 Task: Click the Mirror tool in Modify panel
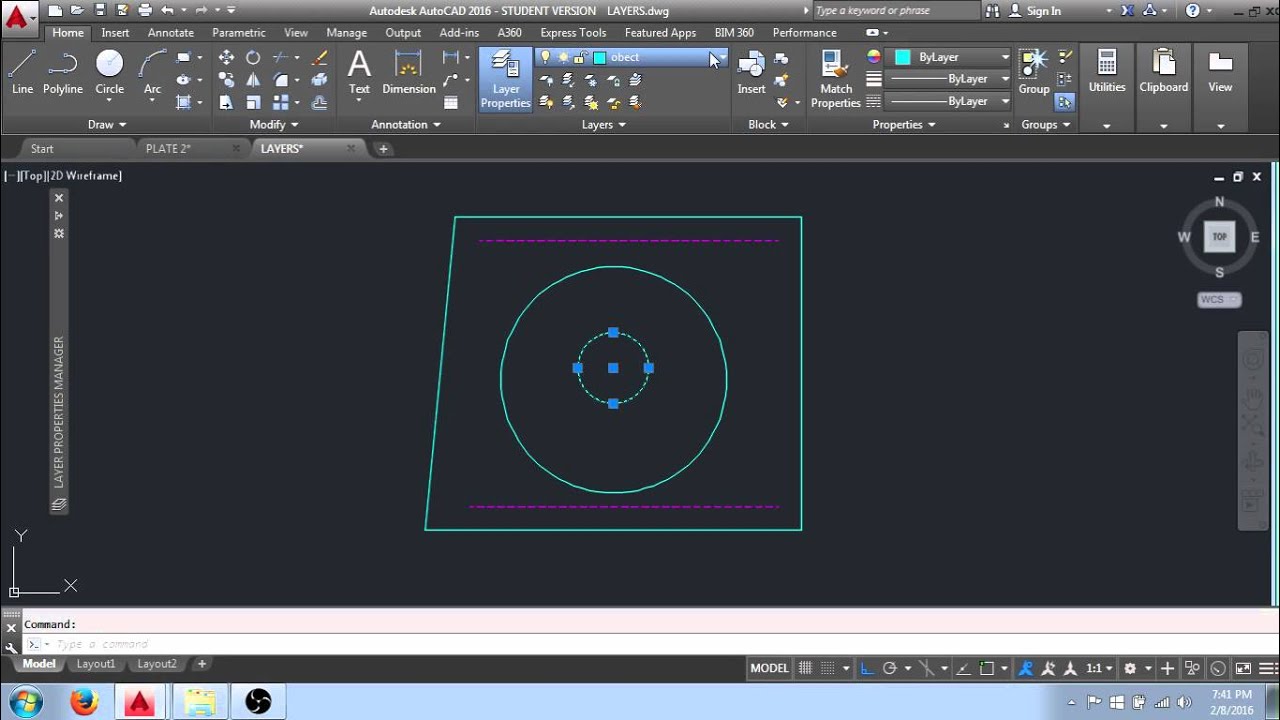click(253, 80)
